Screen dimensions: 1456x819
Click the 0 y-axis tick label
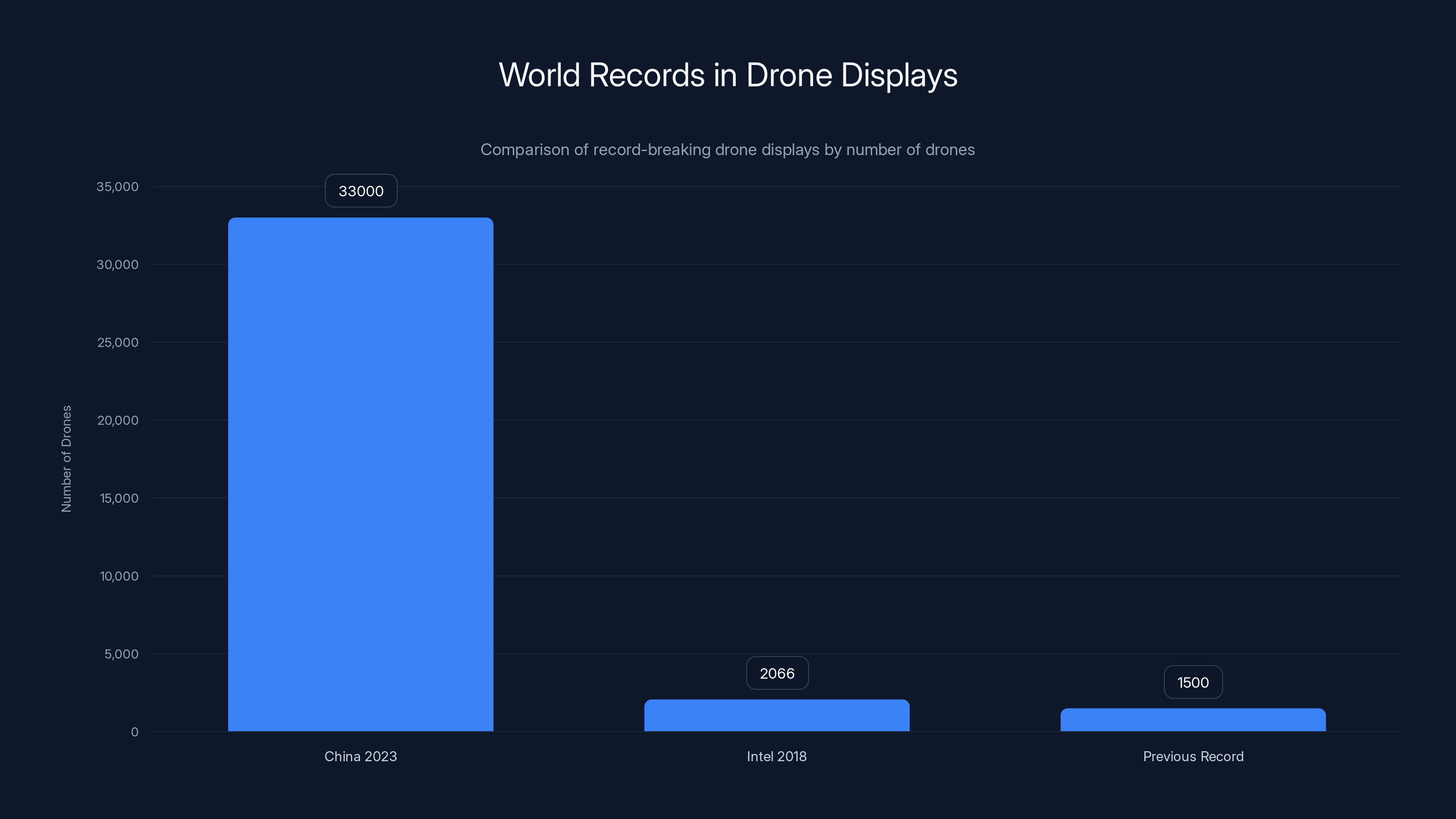(135, 732)
